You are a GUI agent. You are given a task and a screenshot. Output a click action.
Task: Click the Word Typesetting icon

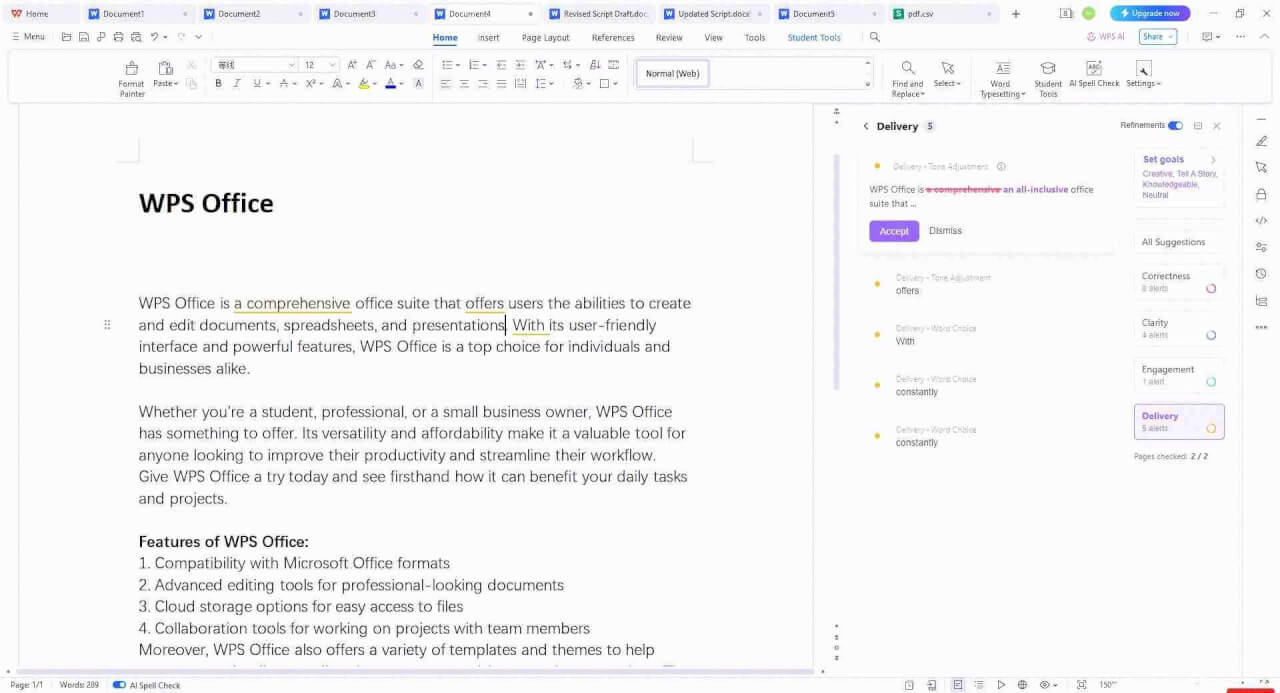(x=1001, y=77)
